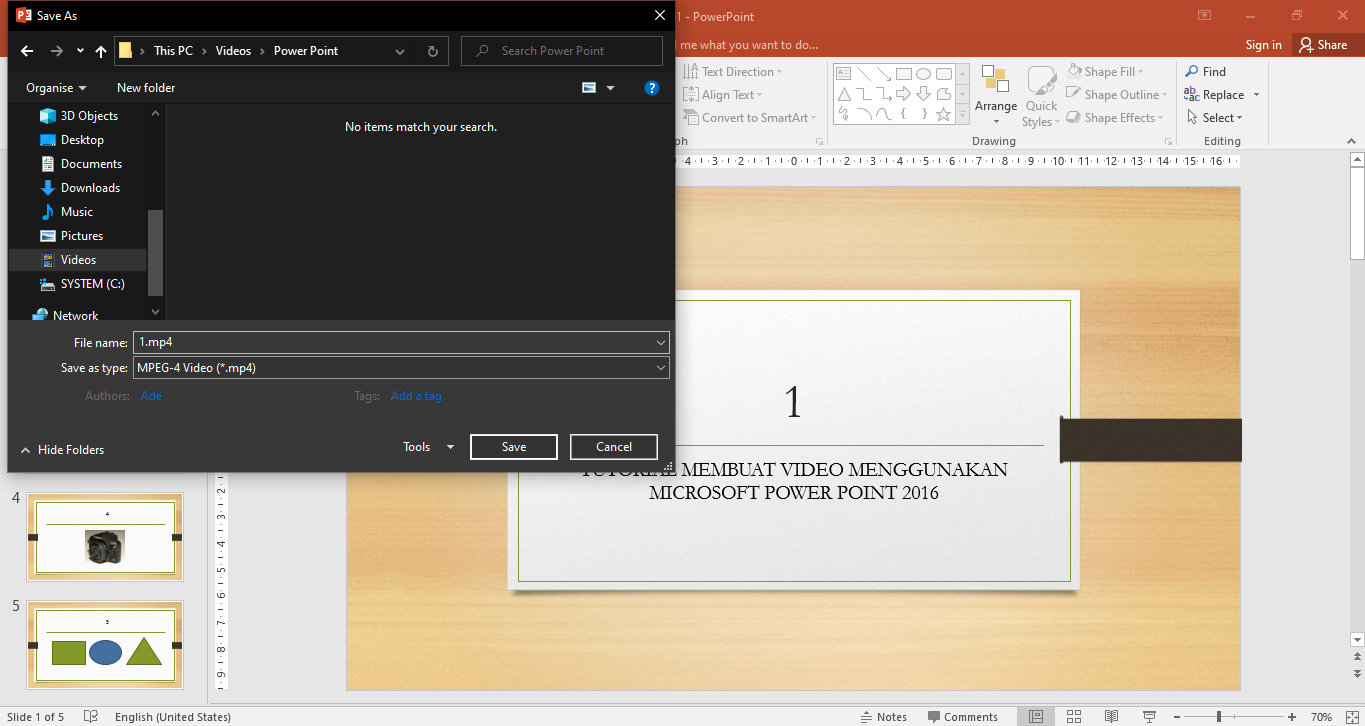This screenshot has width=1365, height=726.
Task: Collapse with Hide Folders
Action: [62, 450]
